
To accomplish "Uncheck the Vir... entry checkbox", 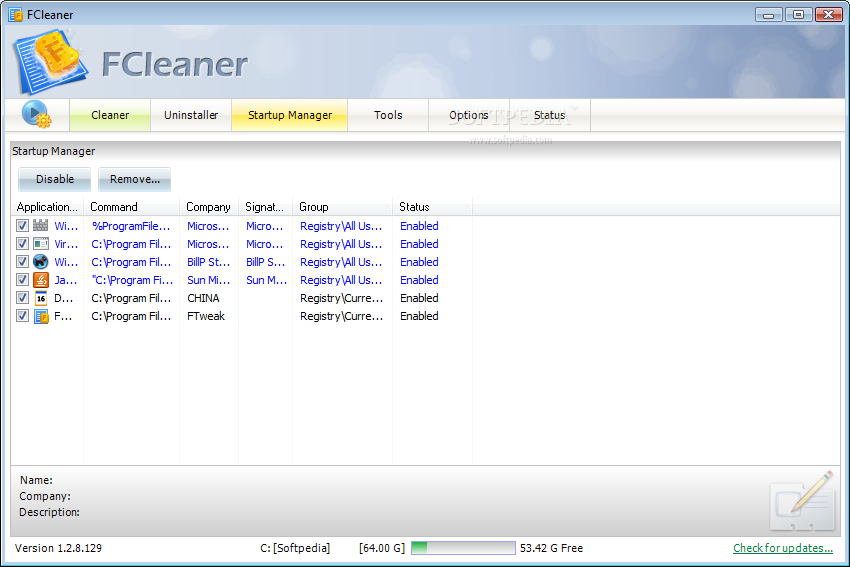I will [22, 244].
